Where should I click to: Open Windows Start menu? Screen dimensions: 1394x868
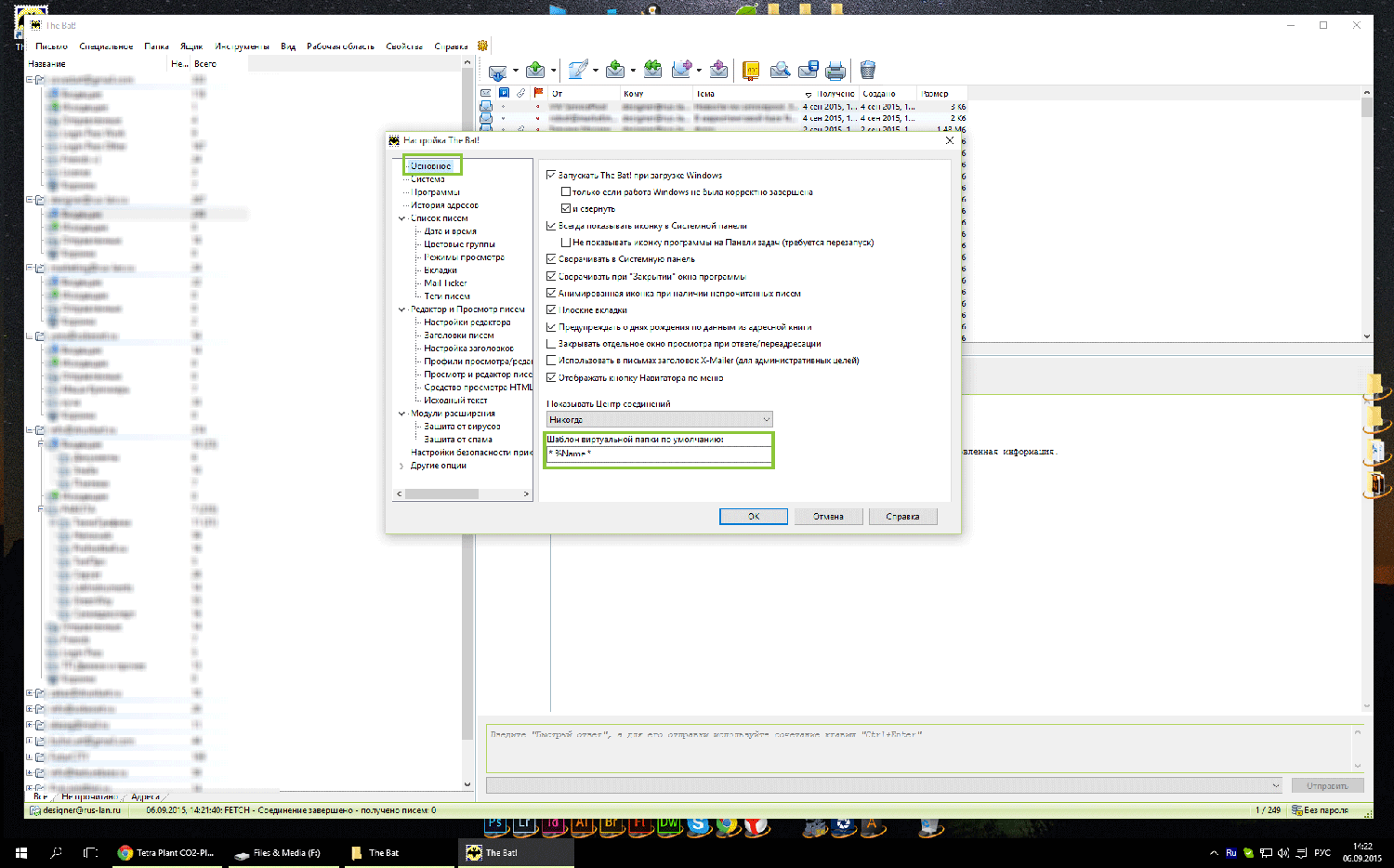[x=20, y=852]
